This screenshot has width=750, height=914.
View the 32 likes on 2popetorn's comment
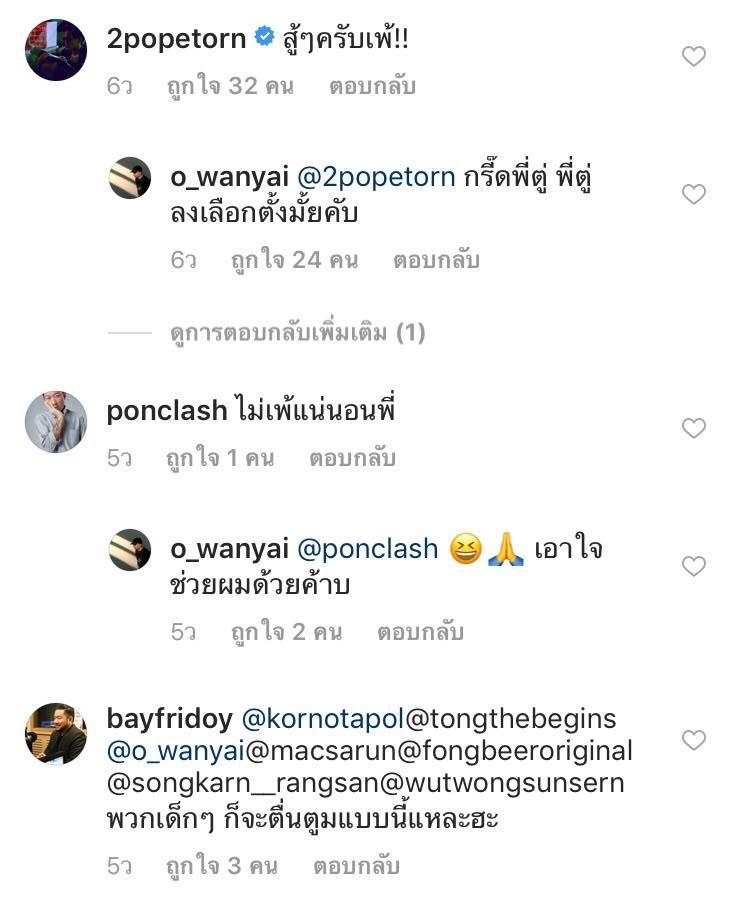click(x=230, y=86)
